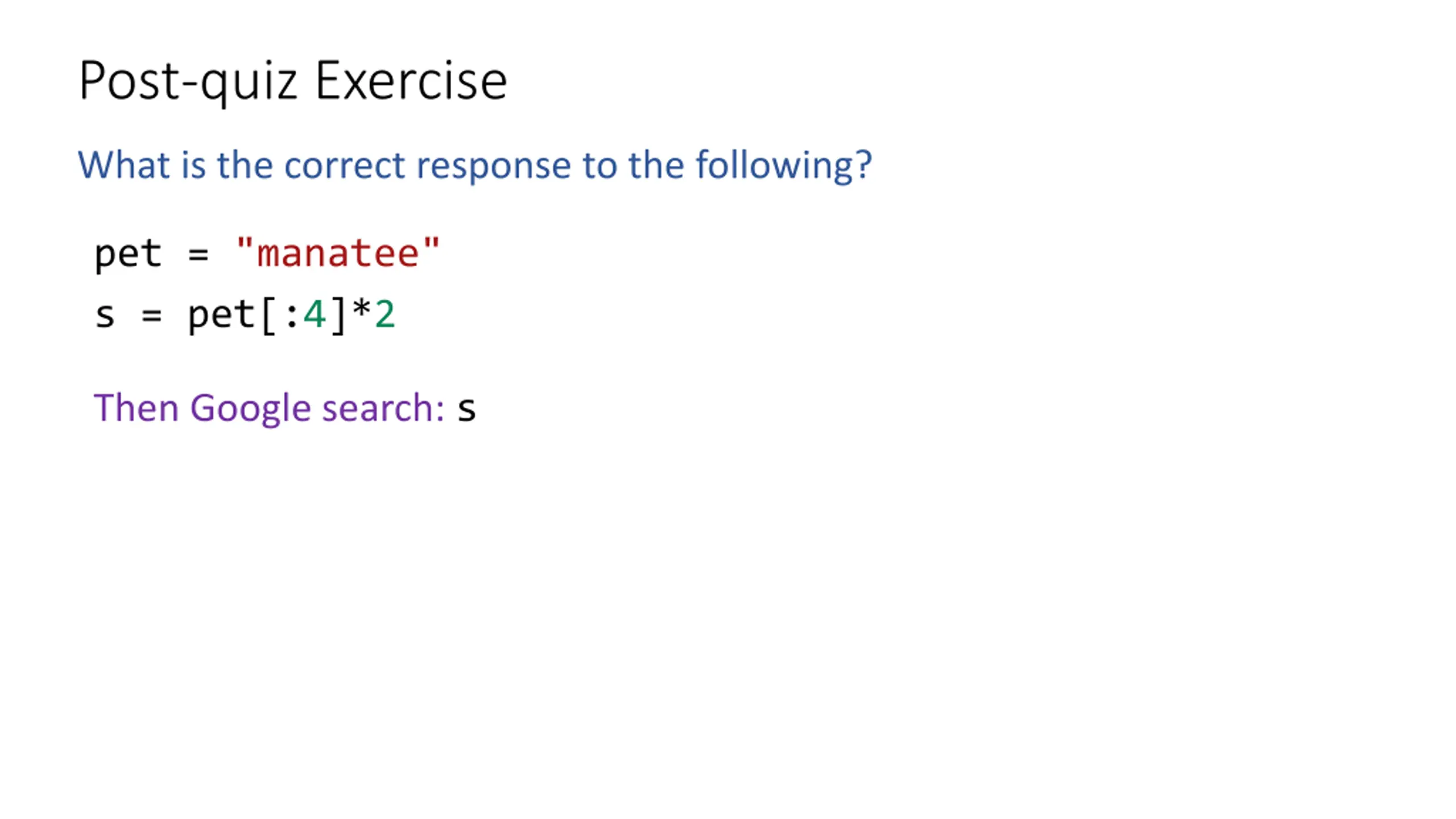This screenshot has width=1456, height=819.
Task: Click the word "following?" ending the question
Action: [784, 166]
